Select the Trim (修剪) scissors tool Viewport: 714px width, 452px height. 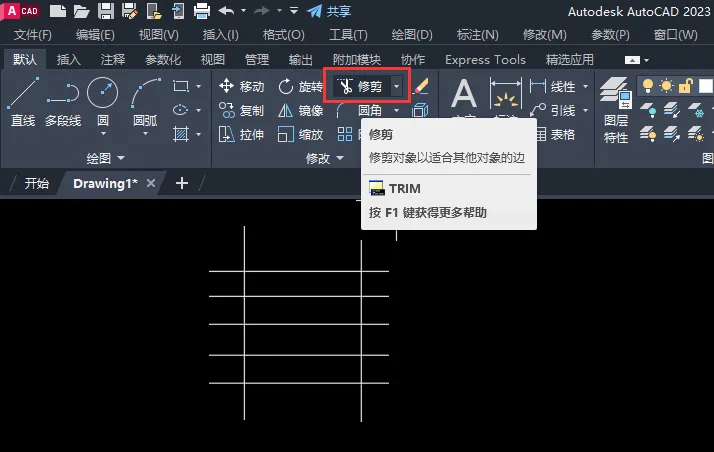point(363,86)
